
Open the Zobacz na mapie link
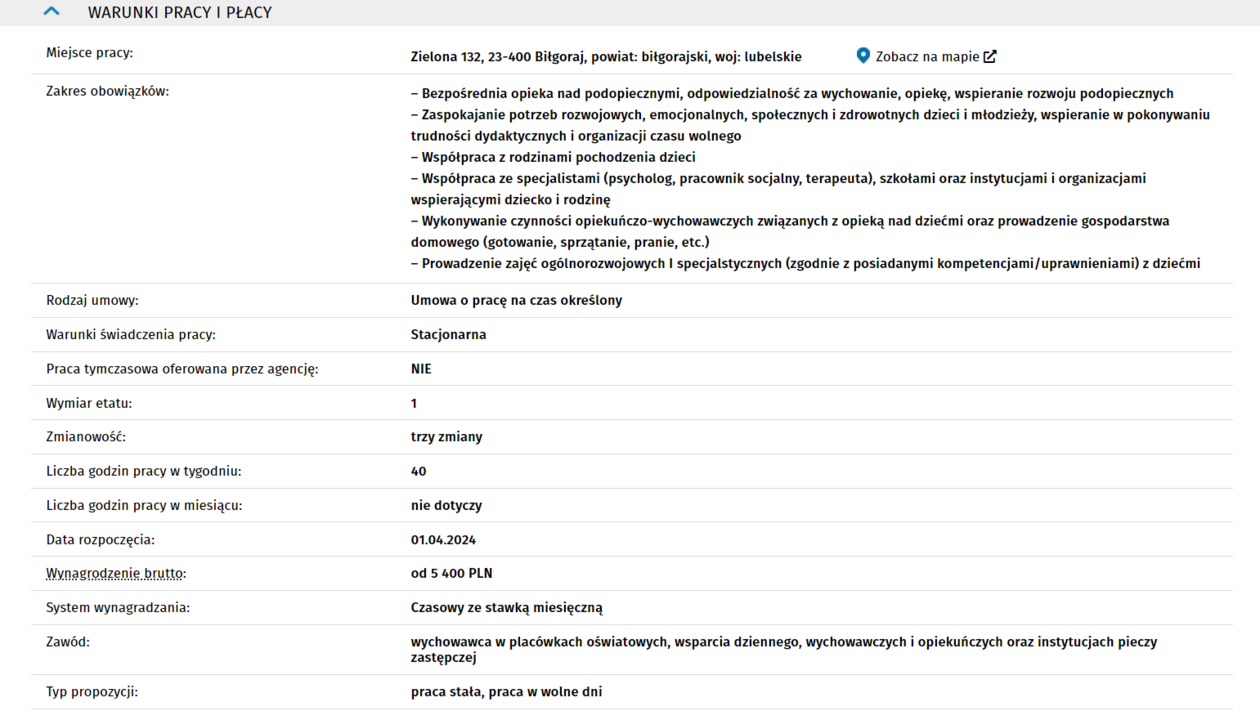(x=927, y=57)
